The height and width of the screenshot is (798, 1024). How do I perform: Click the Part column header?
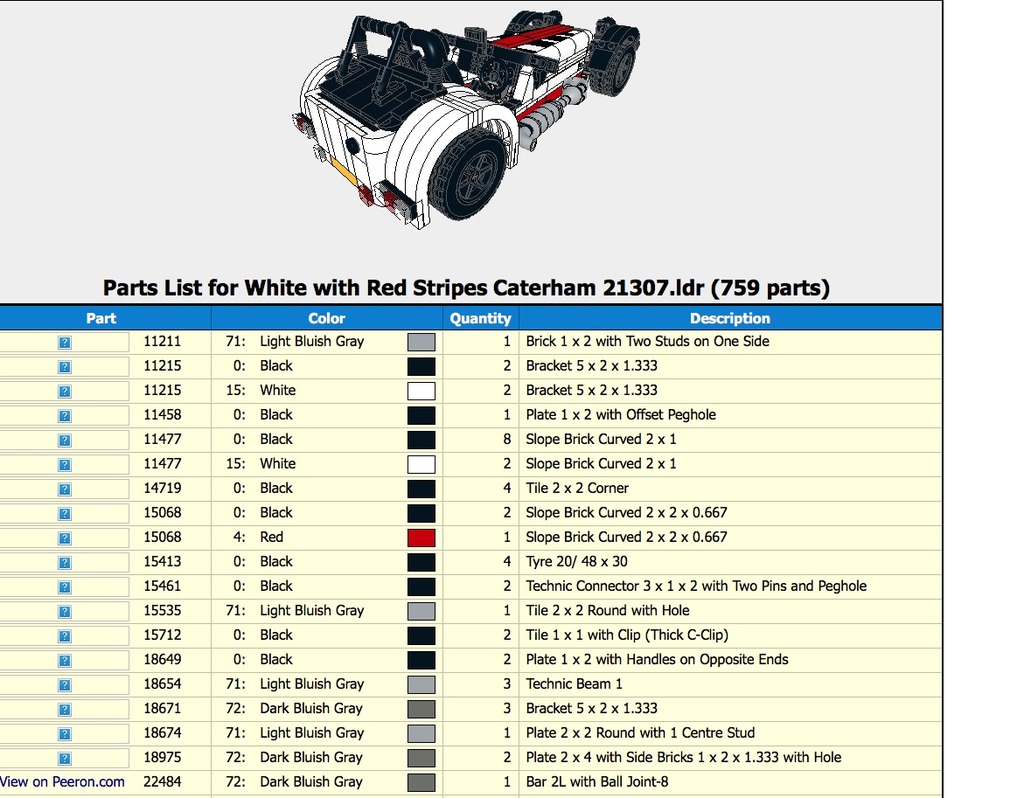101,318
